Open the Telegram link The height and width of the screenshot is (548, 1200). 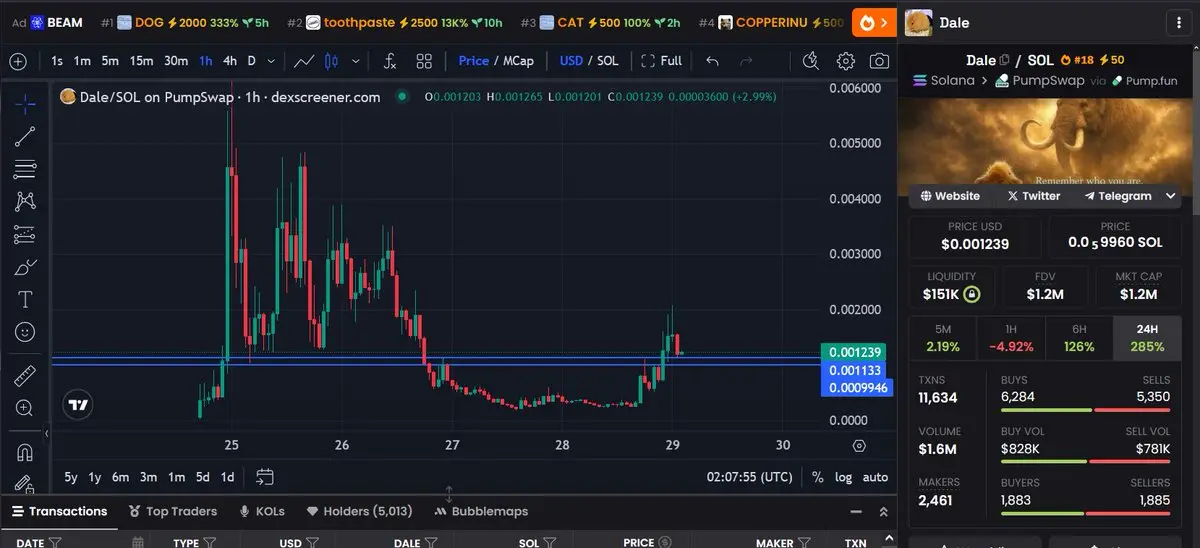click(x=1118, y=196)
